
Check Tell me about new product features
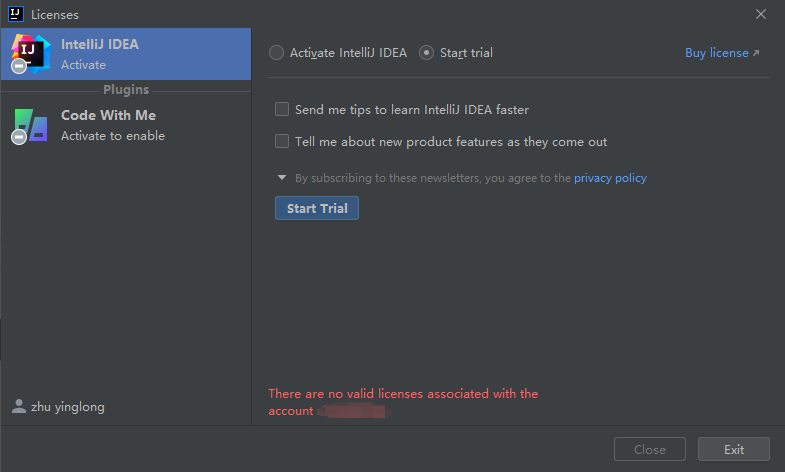[282, 141]
